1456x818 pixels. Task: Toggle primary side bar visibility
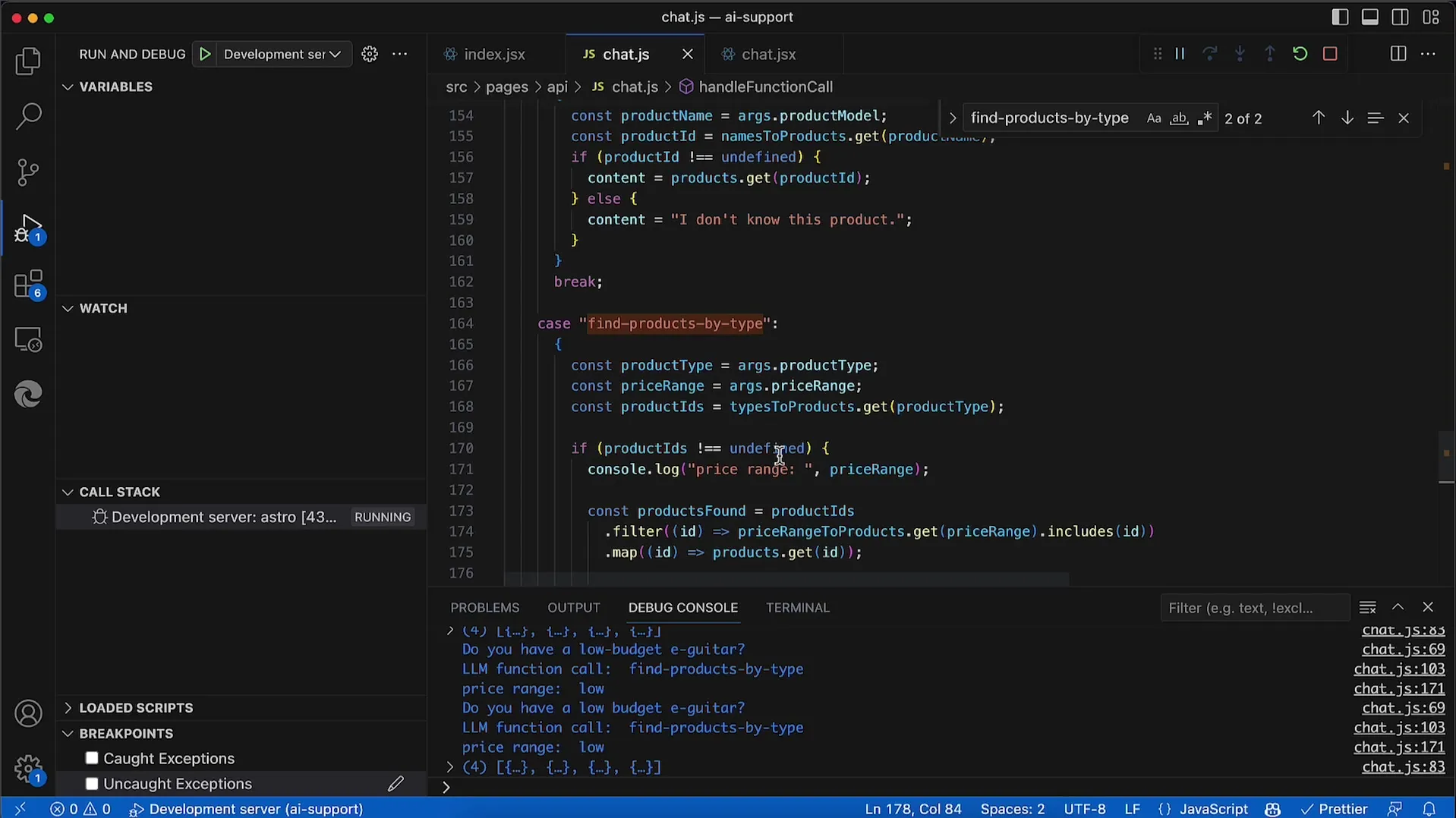coord(1340,17)
